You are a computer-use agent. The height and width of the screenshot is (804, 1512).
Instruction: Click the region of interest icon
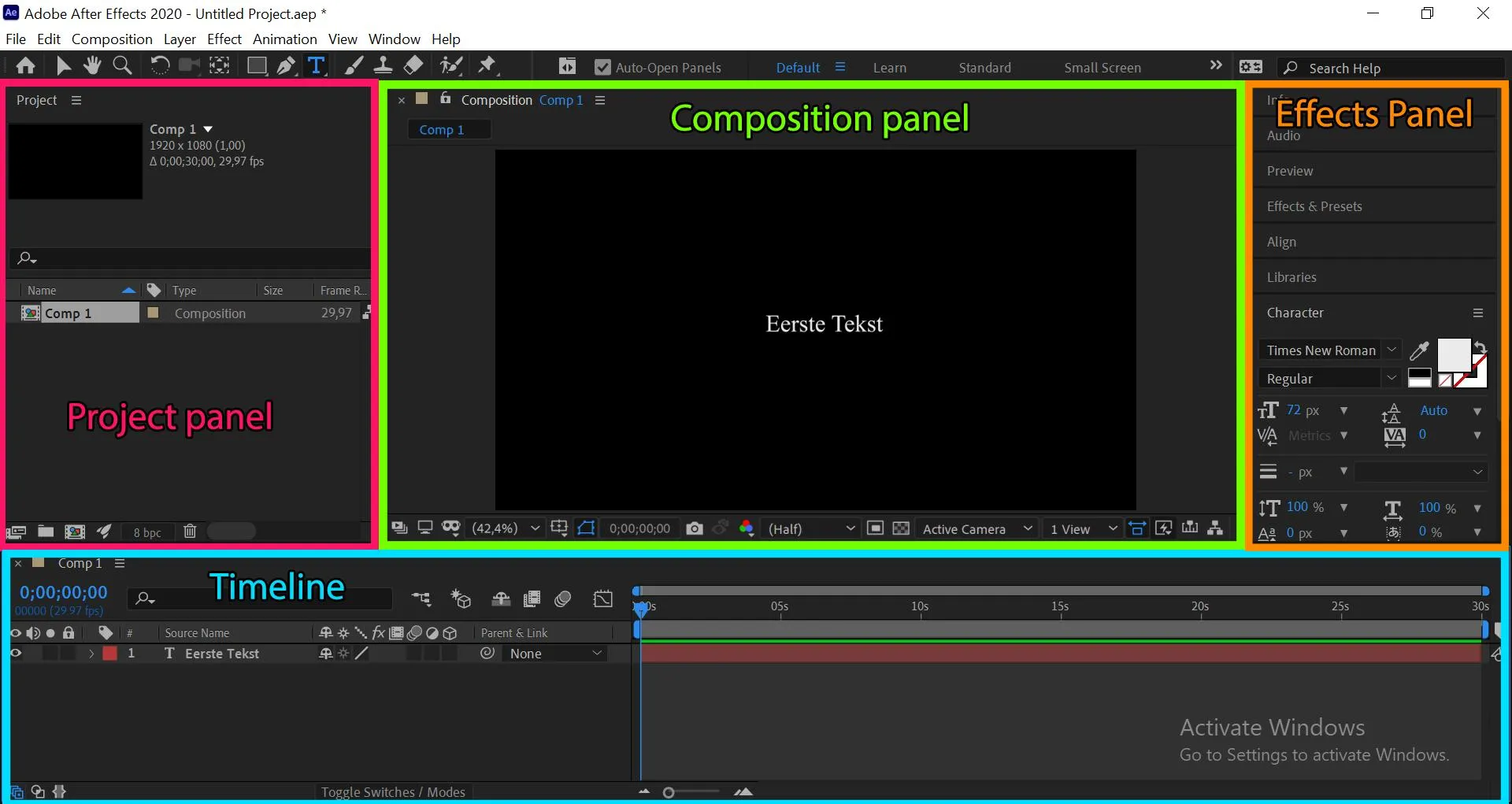pyautogui.click(x=875, y=528)
